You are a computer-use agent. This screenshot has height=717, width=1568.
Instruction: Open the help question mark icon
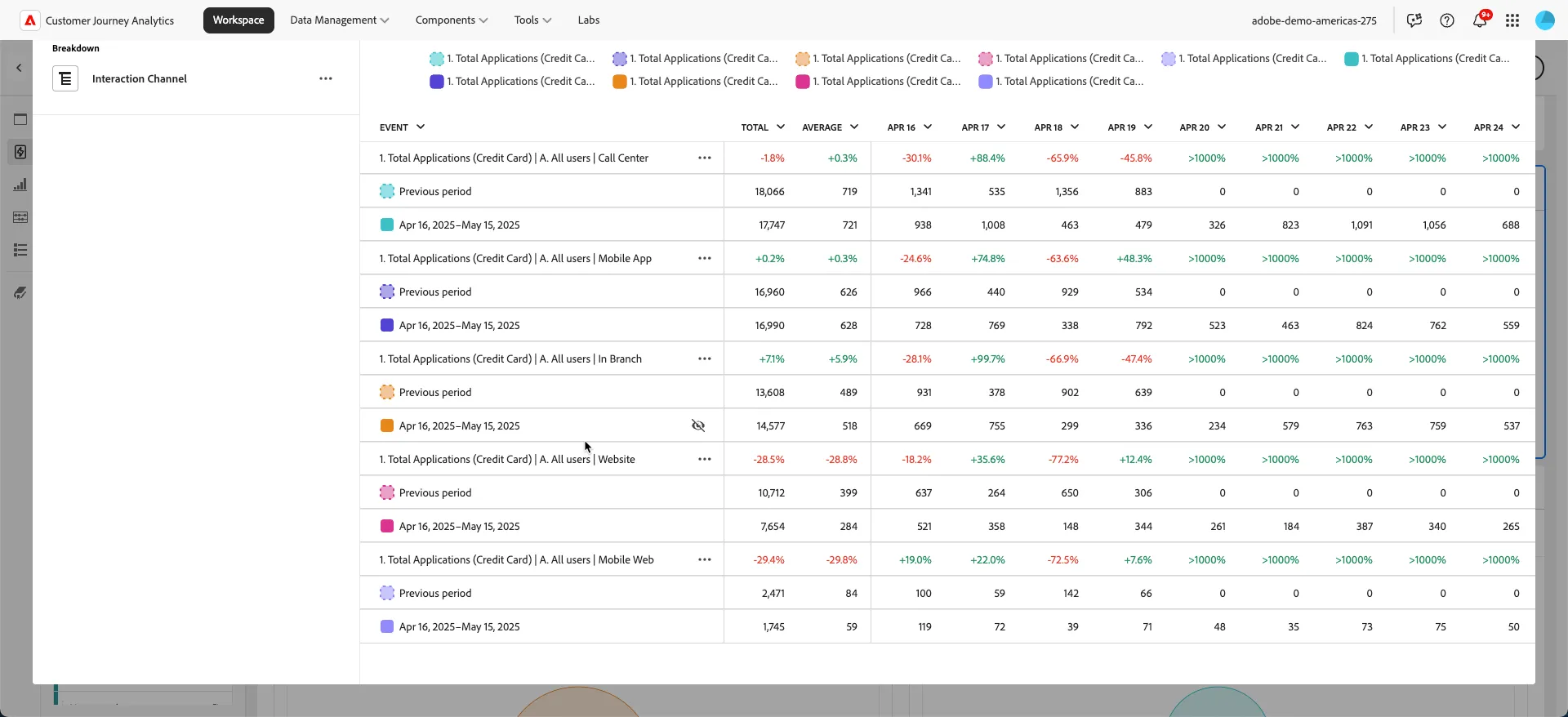click(1447, 20)
